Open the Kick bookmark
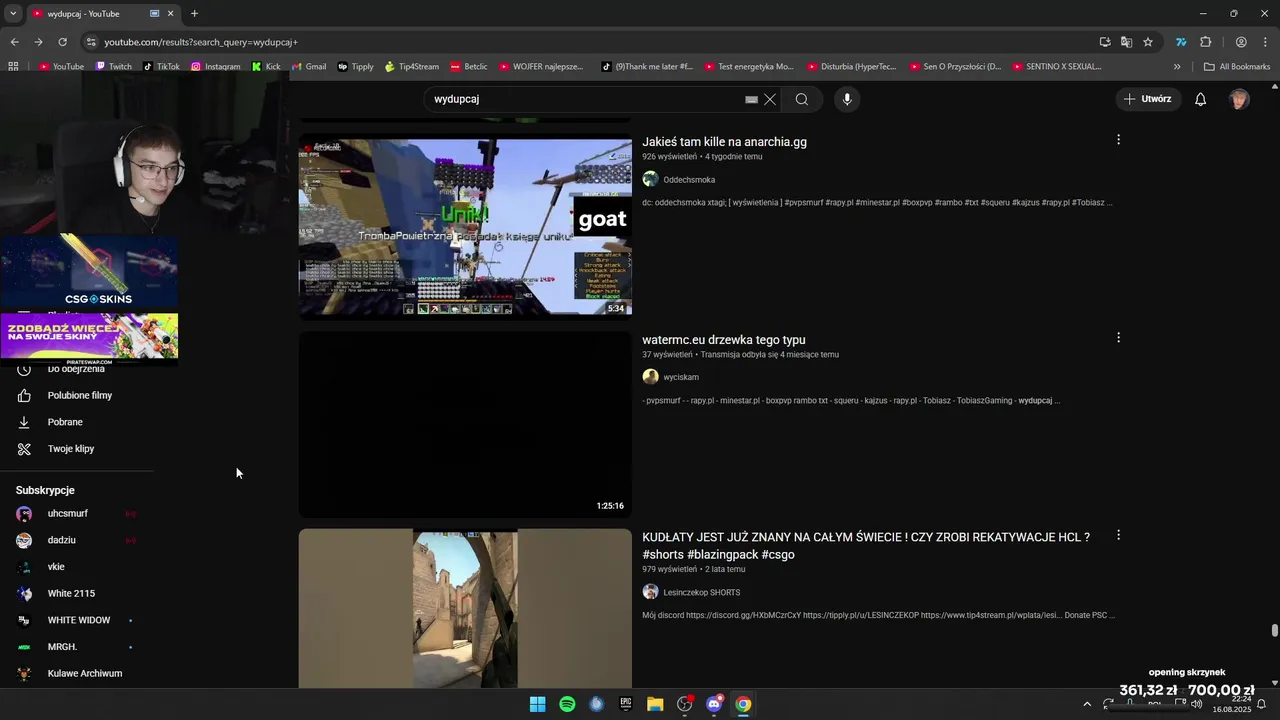The height and width of the screenshot is (720, 1280). tap(266, 67)
